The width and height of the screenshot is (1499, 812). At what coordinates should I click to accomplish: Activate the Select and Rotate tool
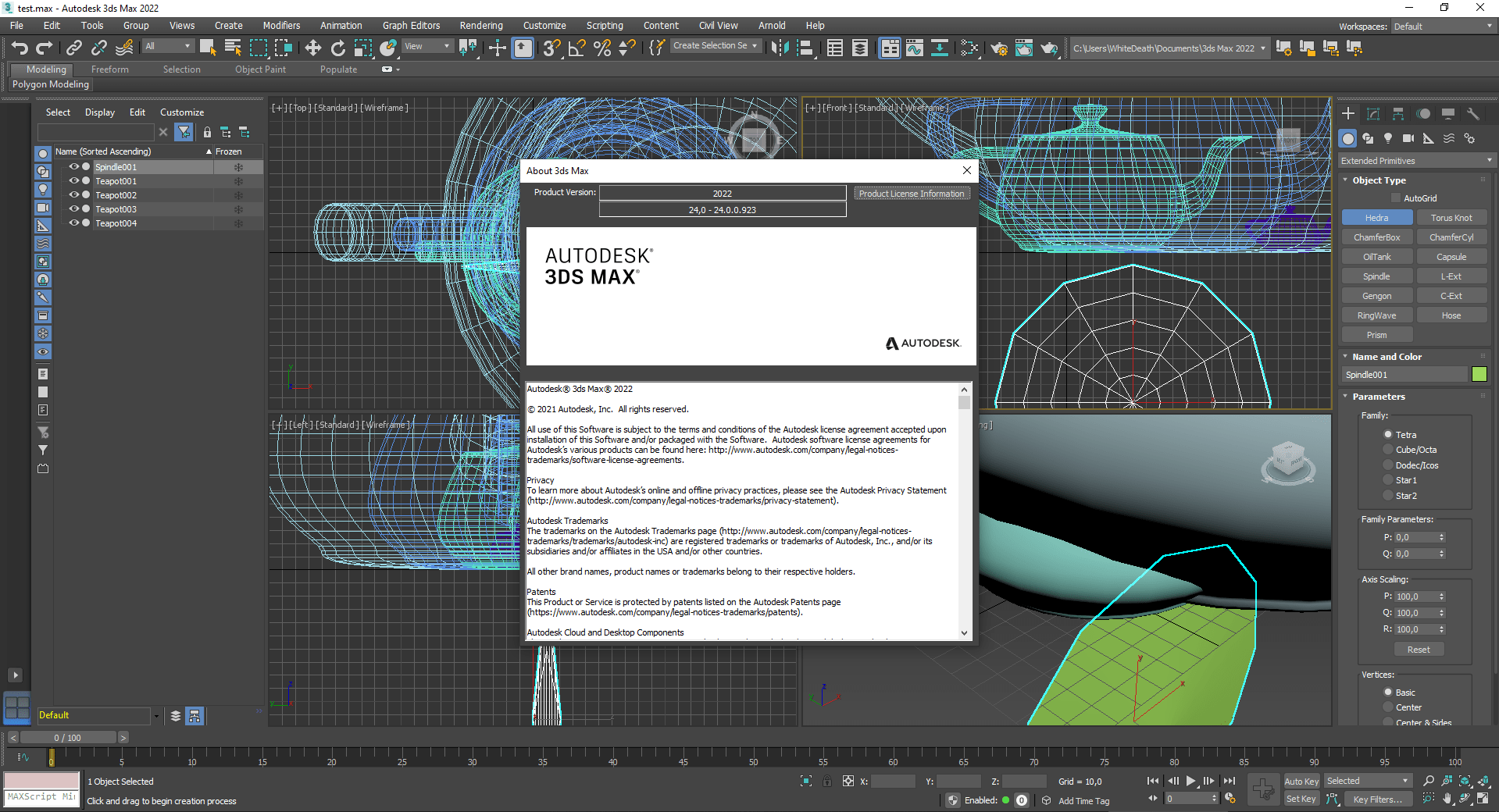(338, 48)
